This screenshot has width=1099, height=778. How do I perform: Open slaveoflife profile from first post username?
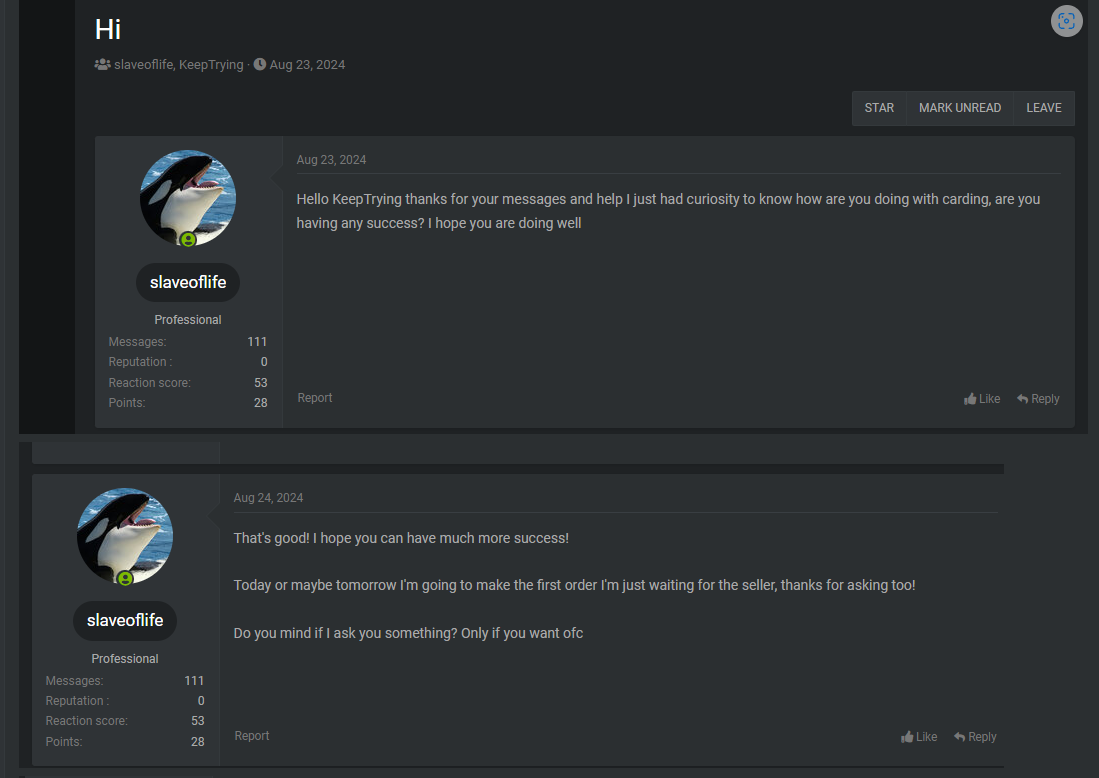[188, 282]
